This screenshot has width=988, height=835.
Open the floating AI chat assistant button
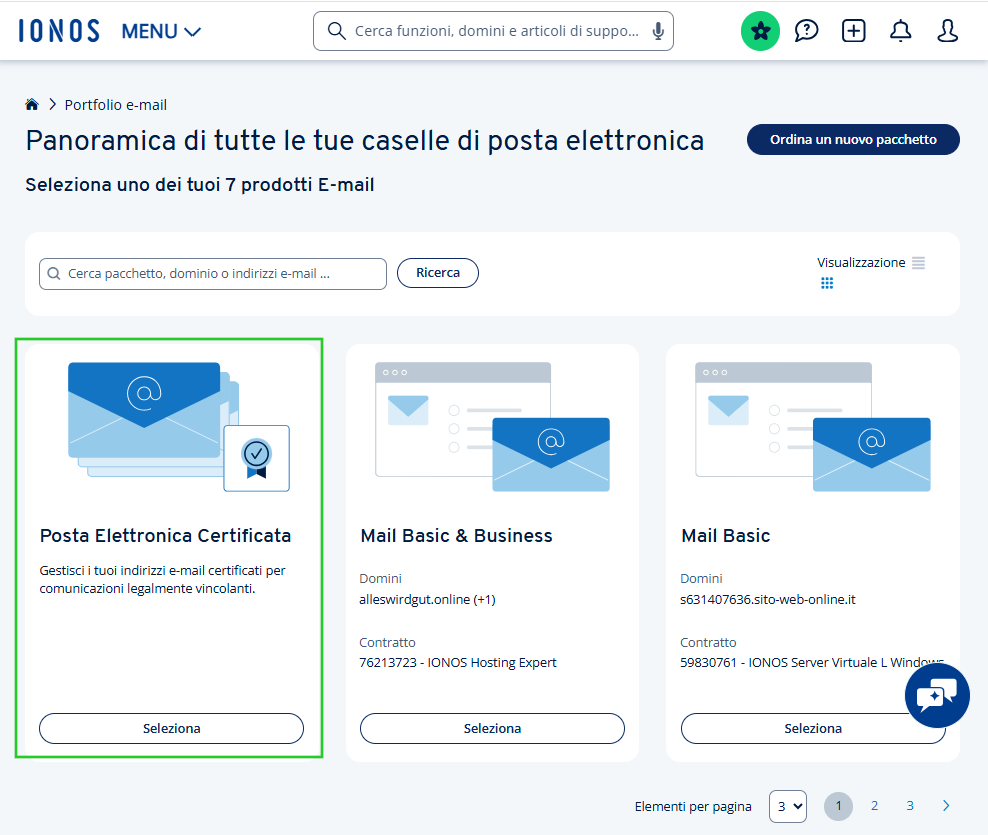937,695
